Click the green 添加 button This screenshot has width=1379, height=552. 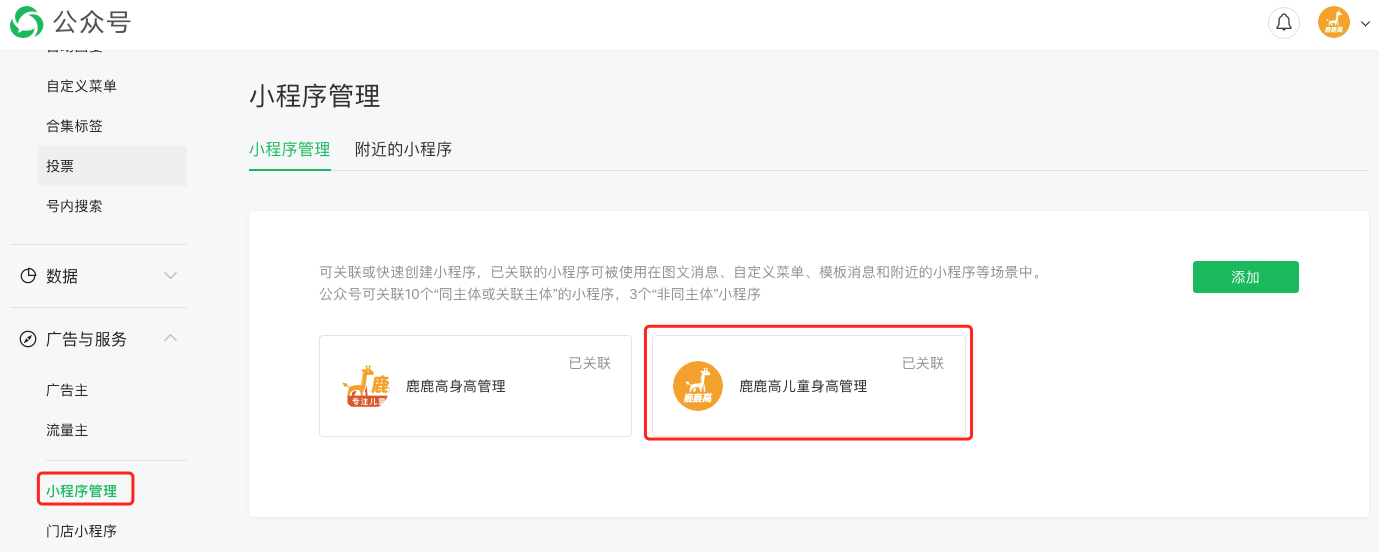pos(1246,277)
